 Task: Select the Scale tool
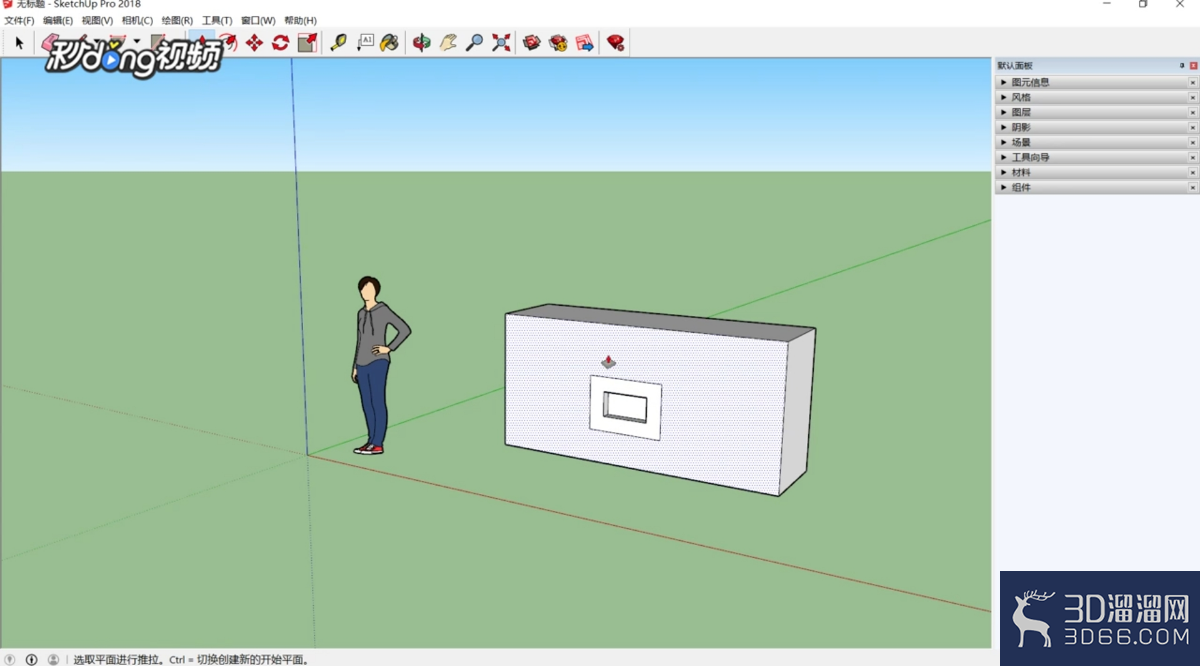pyautogui.click(x=308, y=43)
